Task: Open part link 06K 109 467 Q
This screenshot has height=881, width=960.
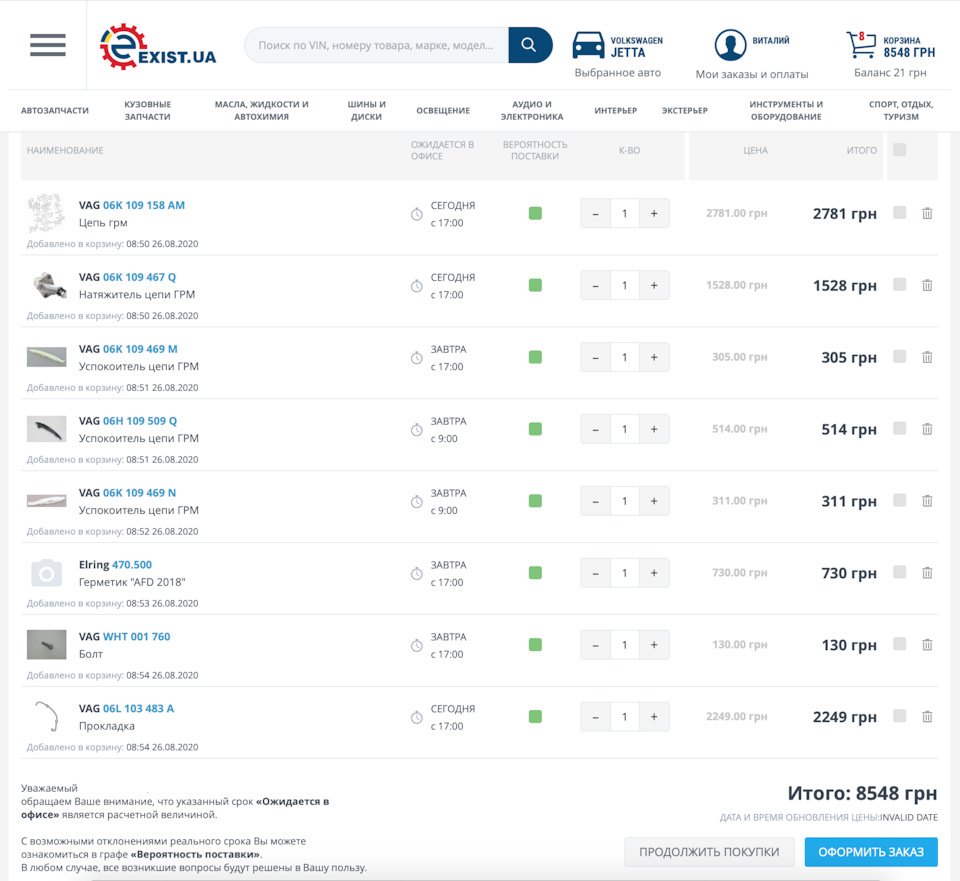Action: point(140,277)
